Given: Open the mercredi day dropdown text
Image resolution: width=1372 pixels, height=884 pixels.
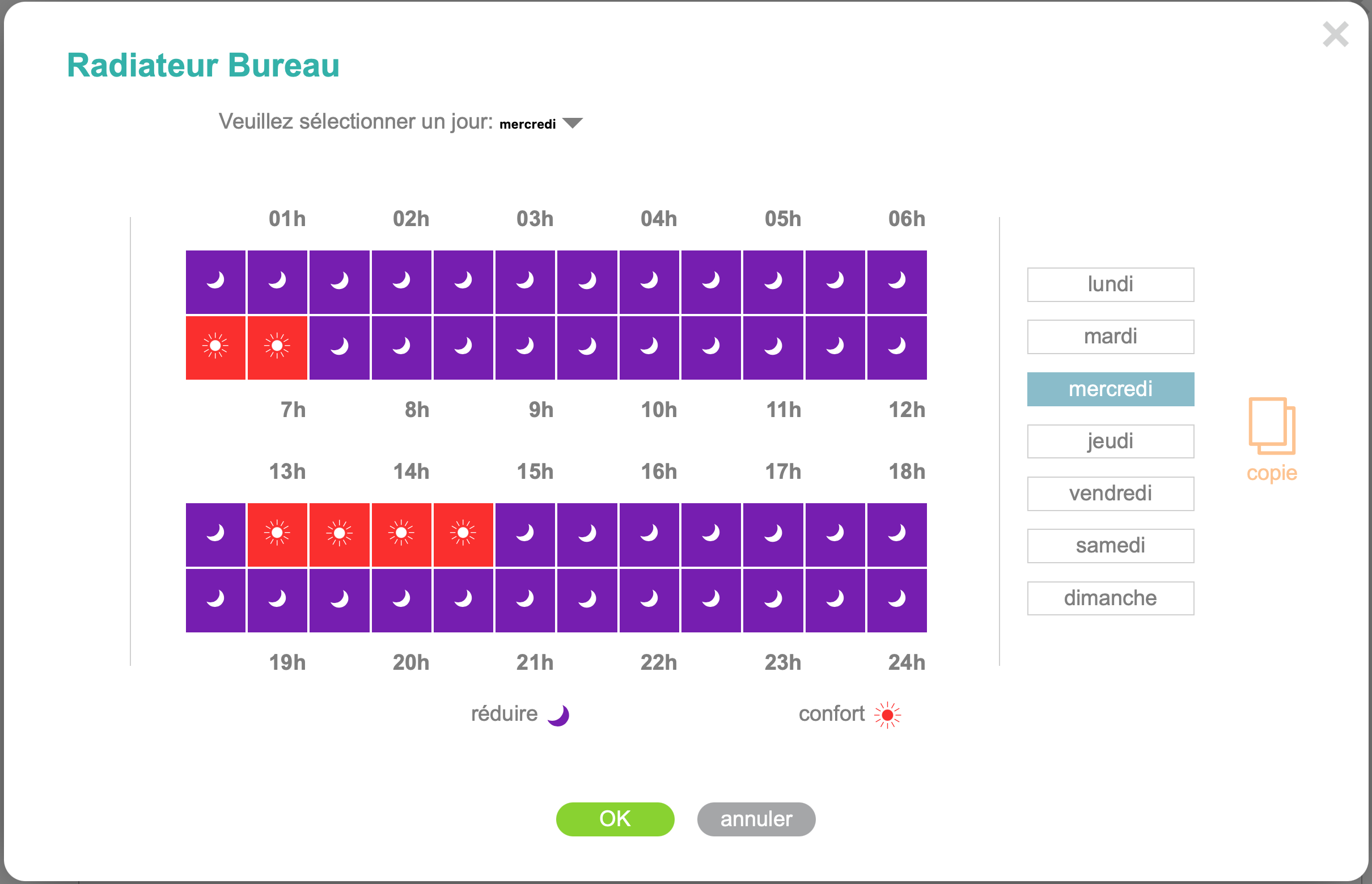Looking at the screenshot, I should [527, 124].
